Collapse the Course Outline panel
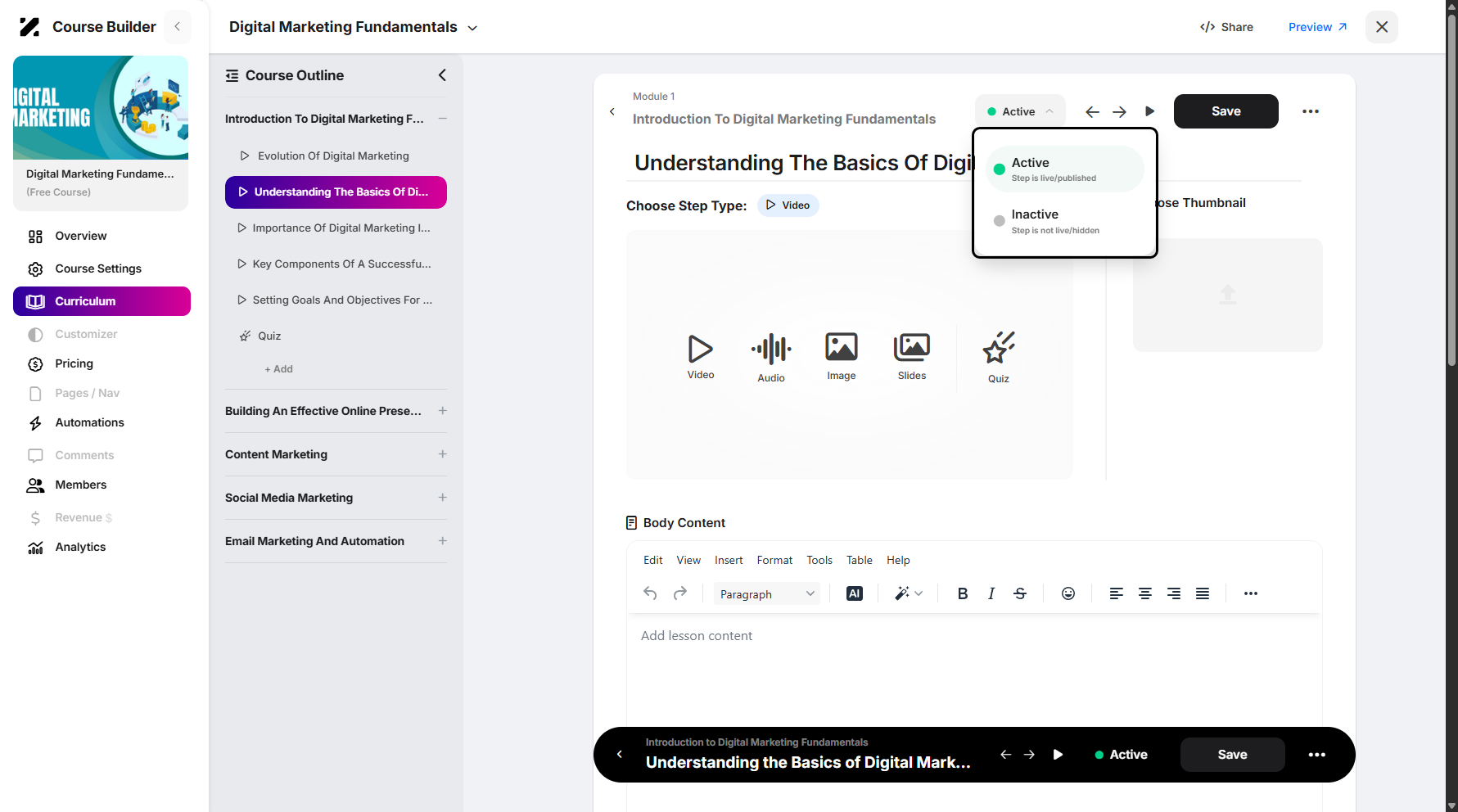 (442, 75)
